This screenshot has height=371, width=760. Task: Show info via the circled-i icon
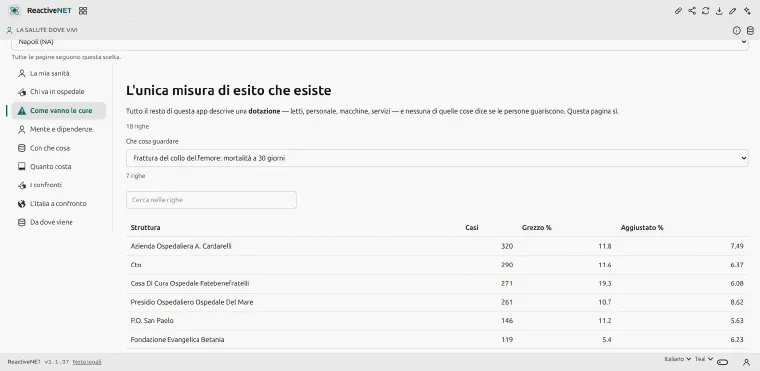(737, 31)
